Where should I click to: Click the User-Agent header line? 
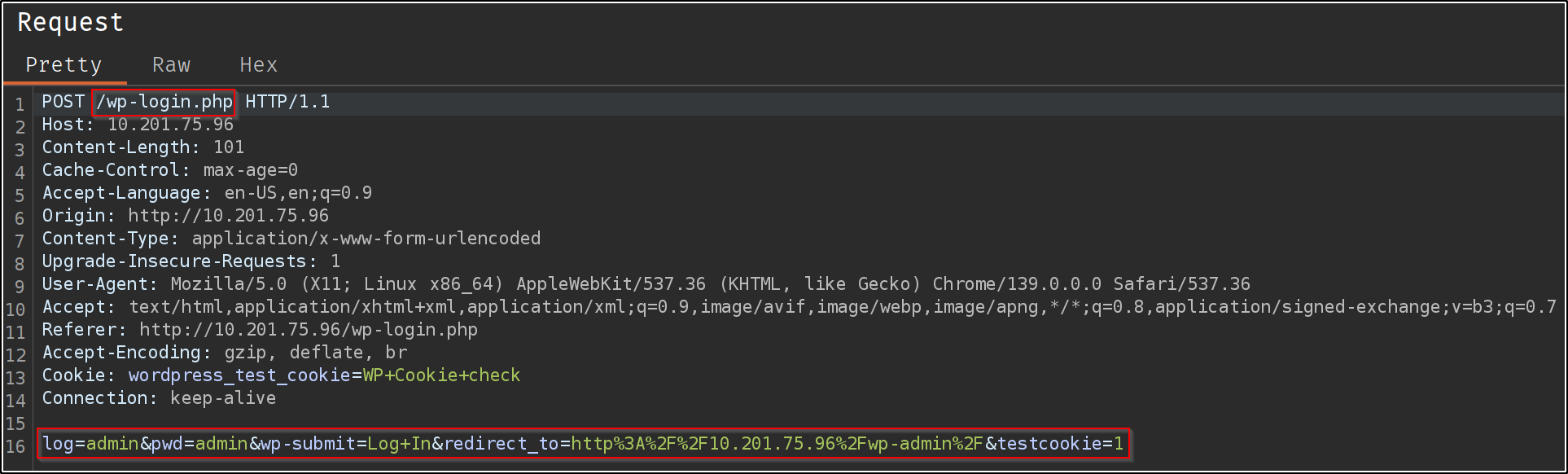[645, 284]
